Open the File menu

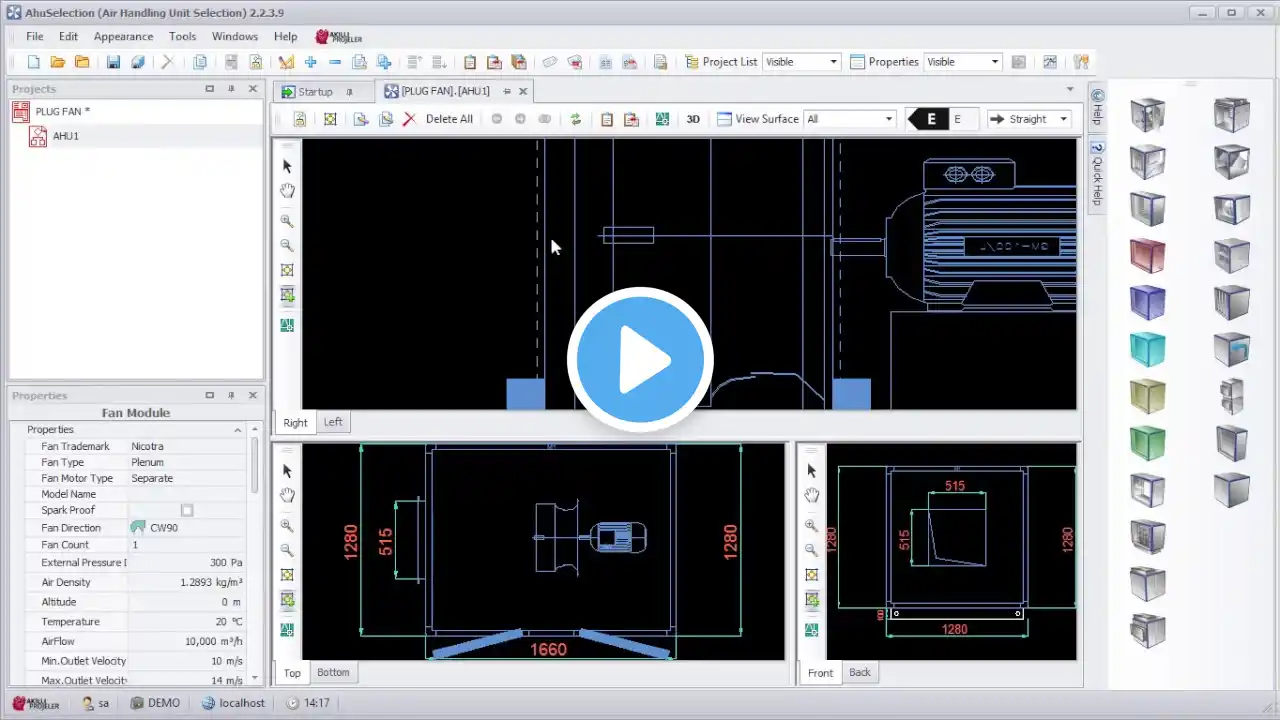click(x=35, y=36)
